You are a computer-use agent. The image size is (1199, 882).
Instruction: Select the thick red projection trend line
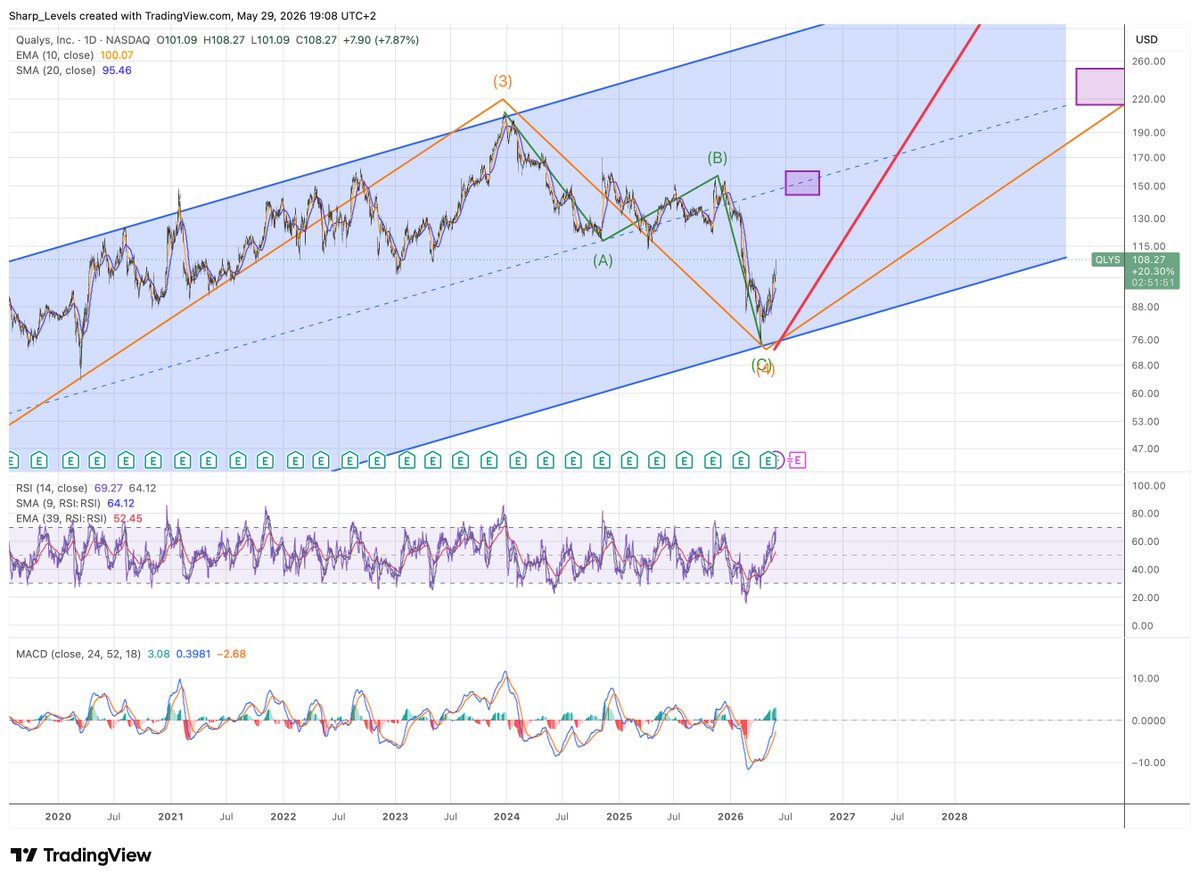point(877,187)
